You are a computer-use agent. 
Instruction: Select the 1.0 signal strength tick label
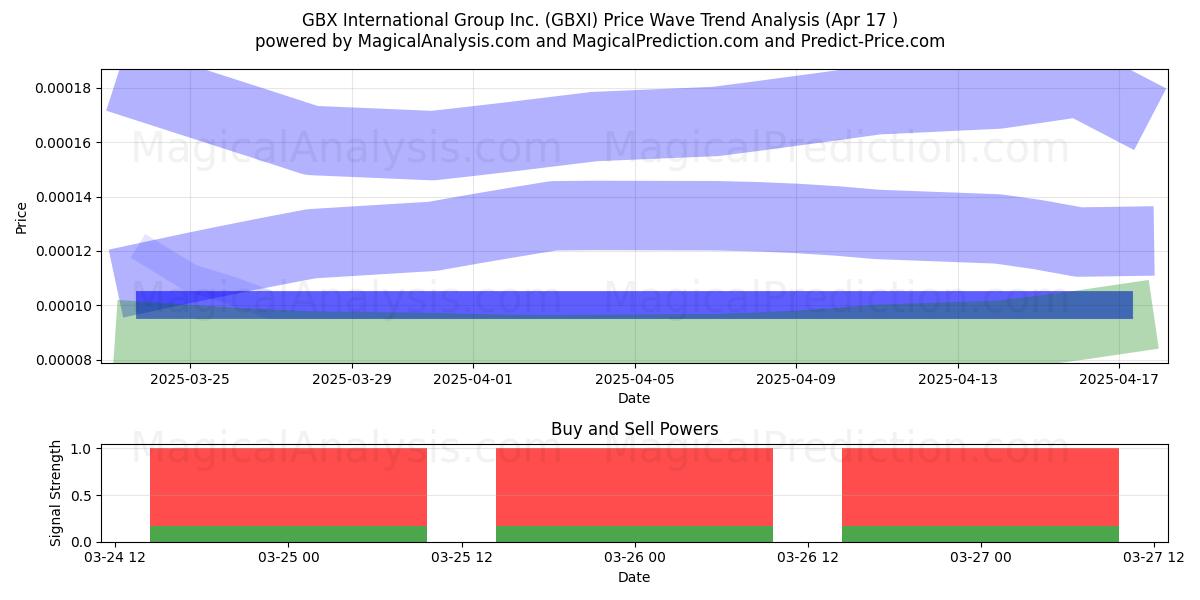coord(83,449)
